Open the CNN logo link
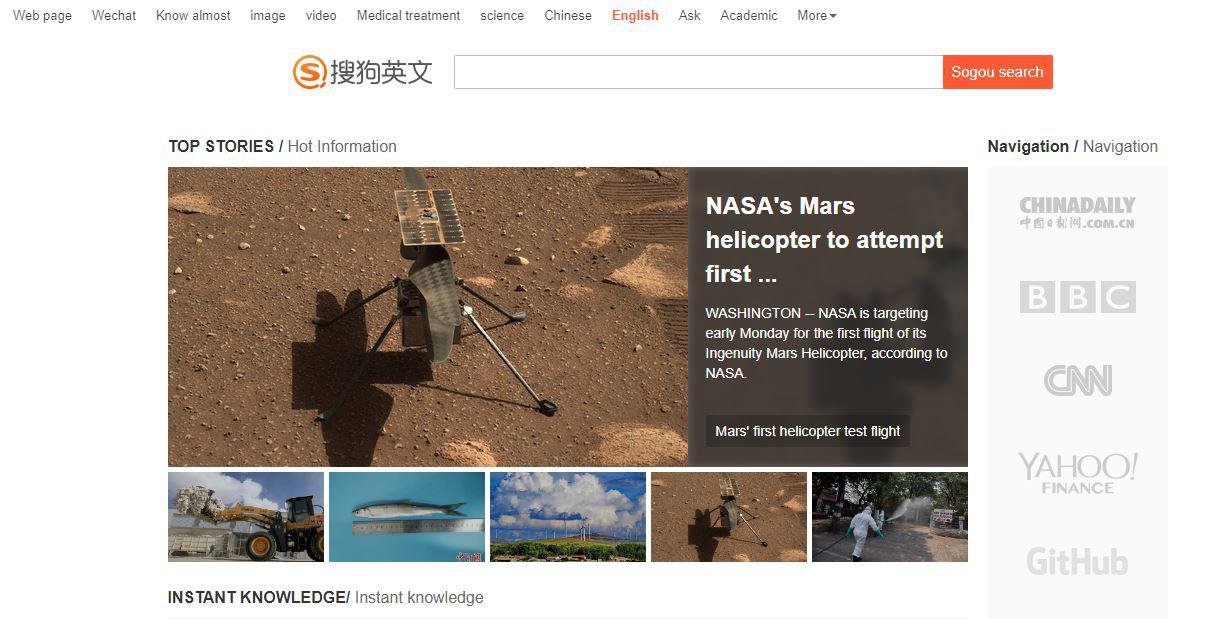 tap(1077, 380)
